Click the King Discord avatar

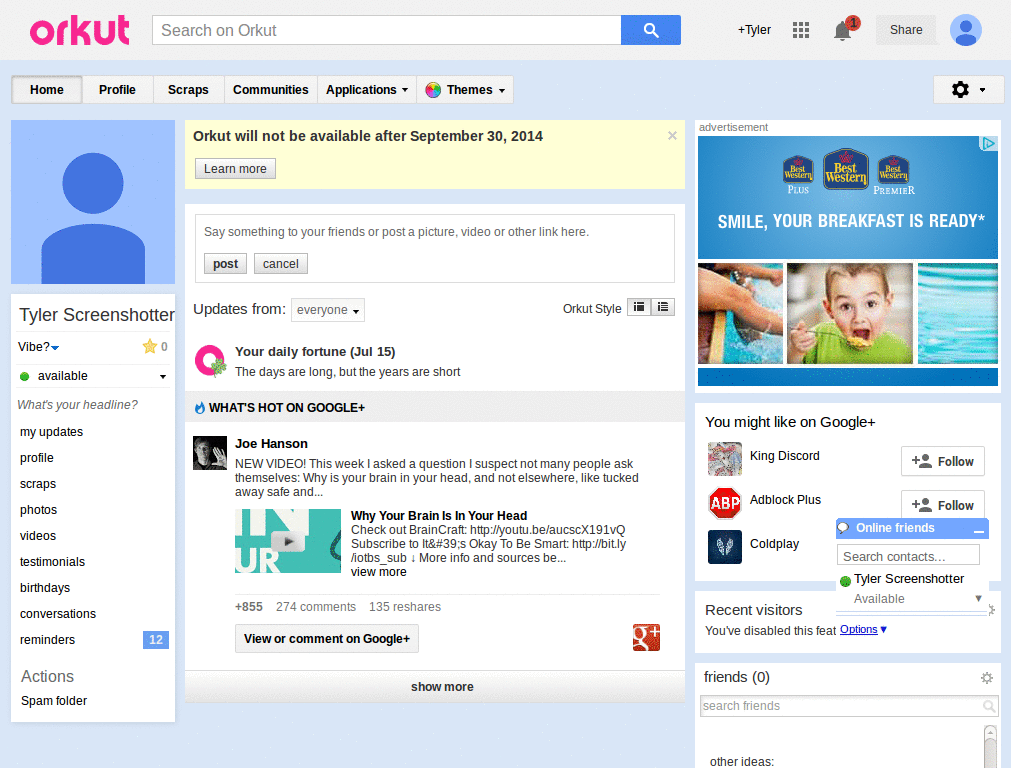pyautogui.click(x=725, y=458)
